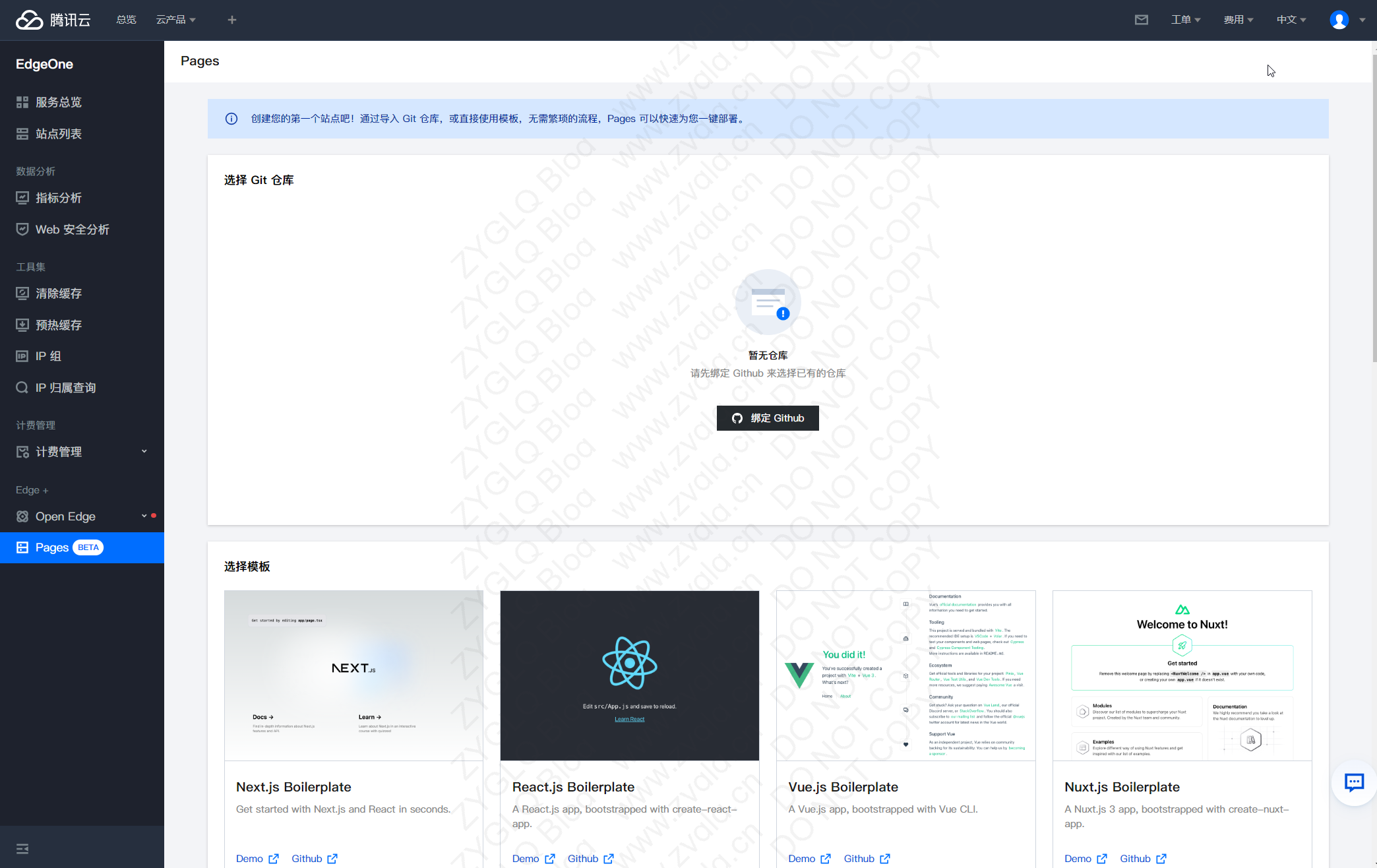
Task: Select the Pages BETA menu item
Action: pos(82,547)
